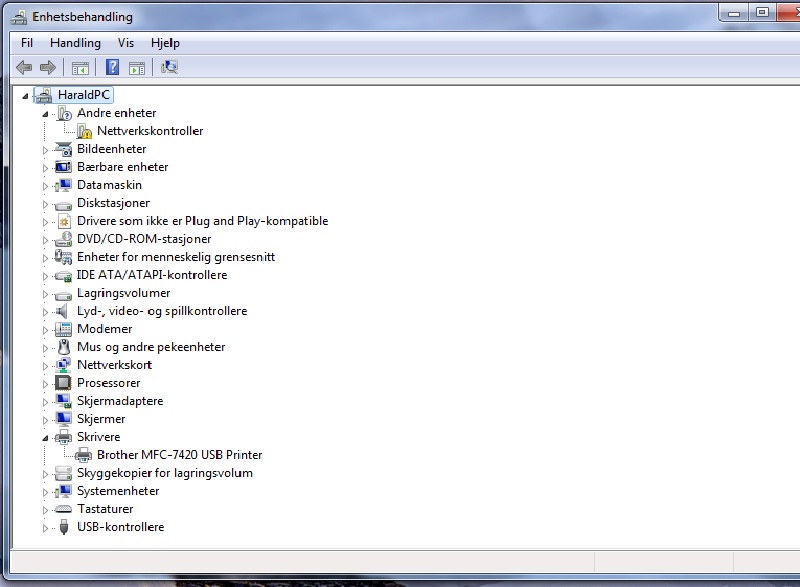
Task: Collapse the Skrivere node
Action: coord(45,438)
